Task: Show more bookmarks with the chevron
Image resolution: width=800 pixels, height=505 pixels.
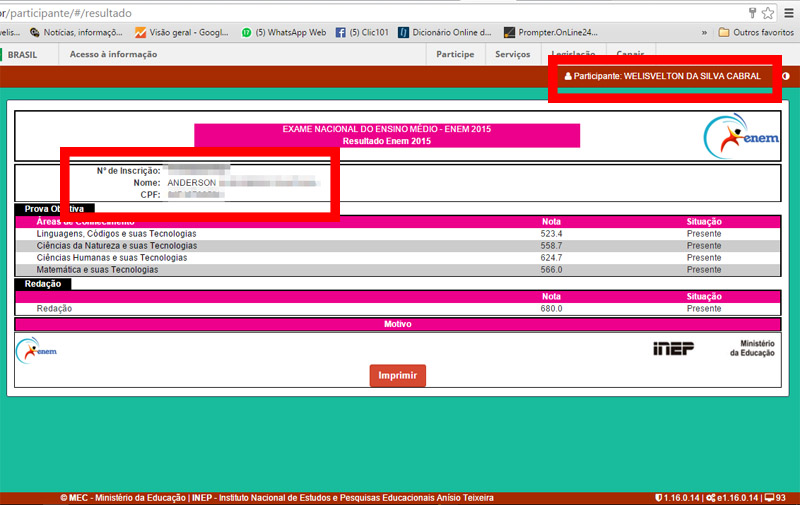Action: pos(704,33)
